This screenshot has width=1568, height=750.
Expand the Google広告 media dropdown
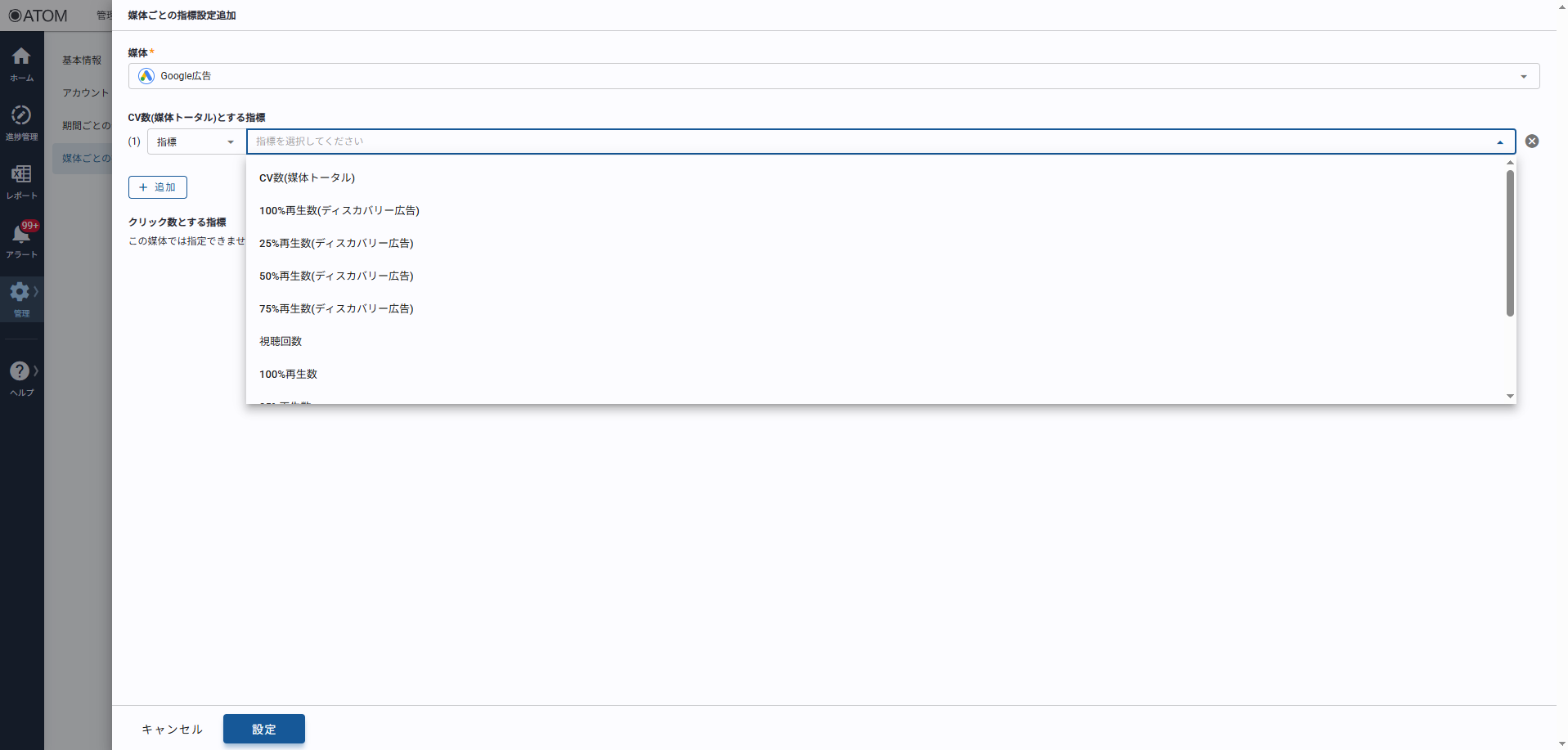(x=1523, y=76)
